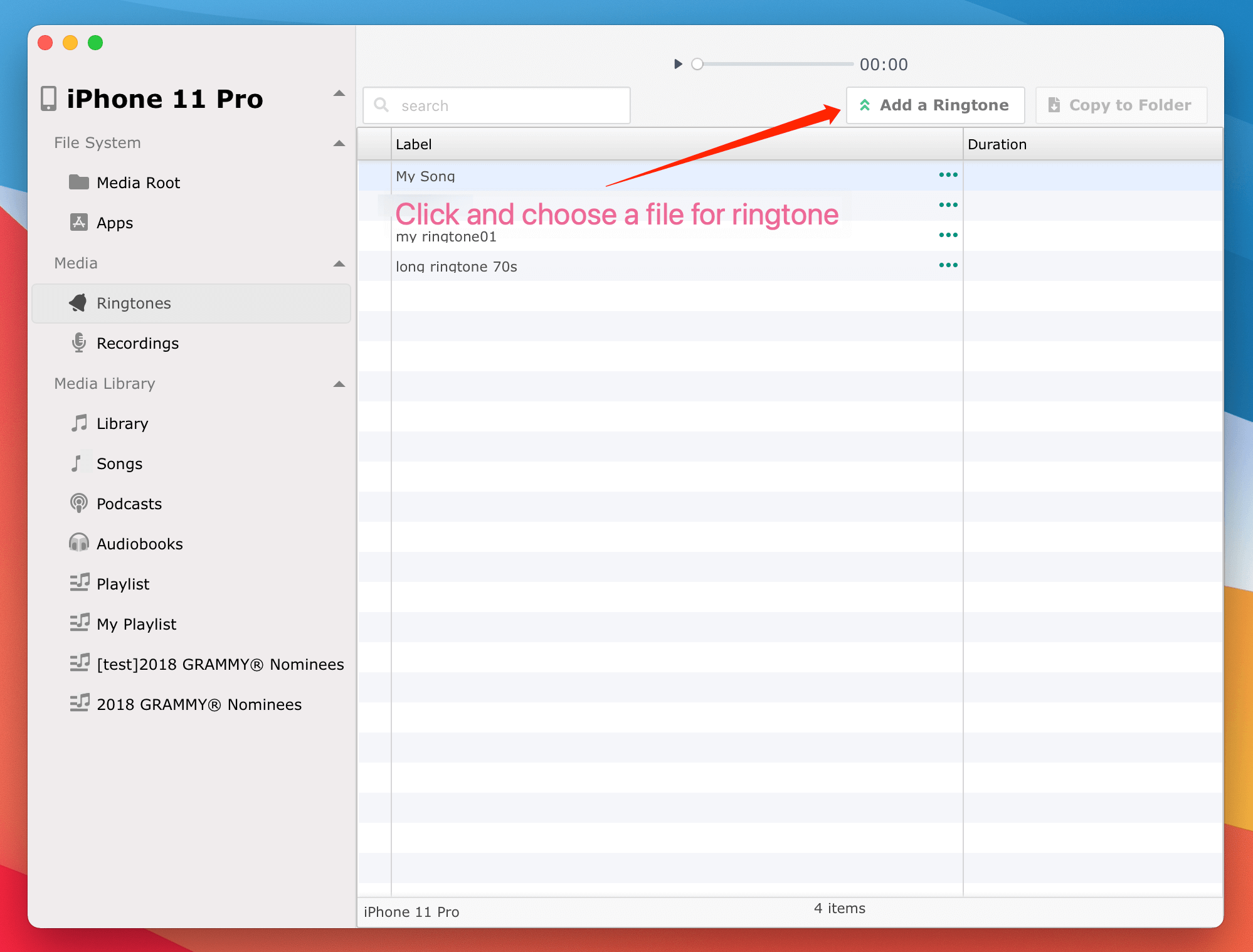Click the 2018 GRAMMY Nominees playlist icon

[x=80, y=703]
